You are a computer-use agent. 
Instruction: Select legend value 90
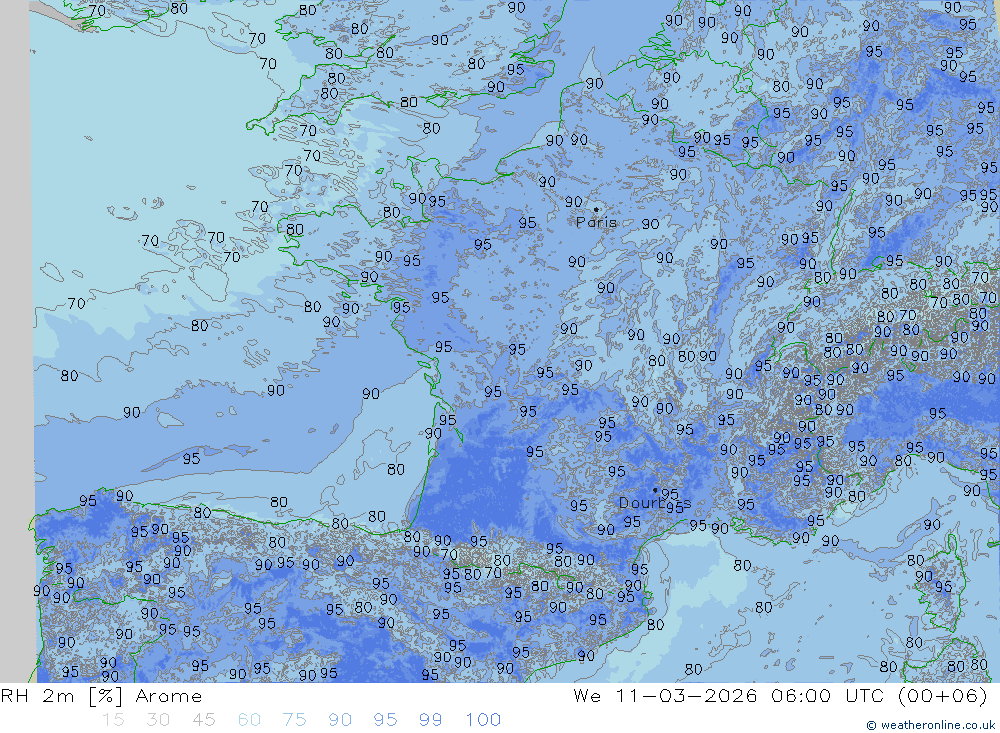[340, 720]
